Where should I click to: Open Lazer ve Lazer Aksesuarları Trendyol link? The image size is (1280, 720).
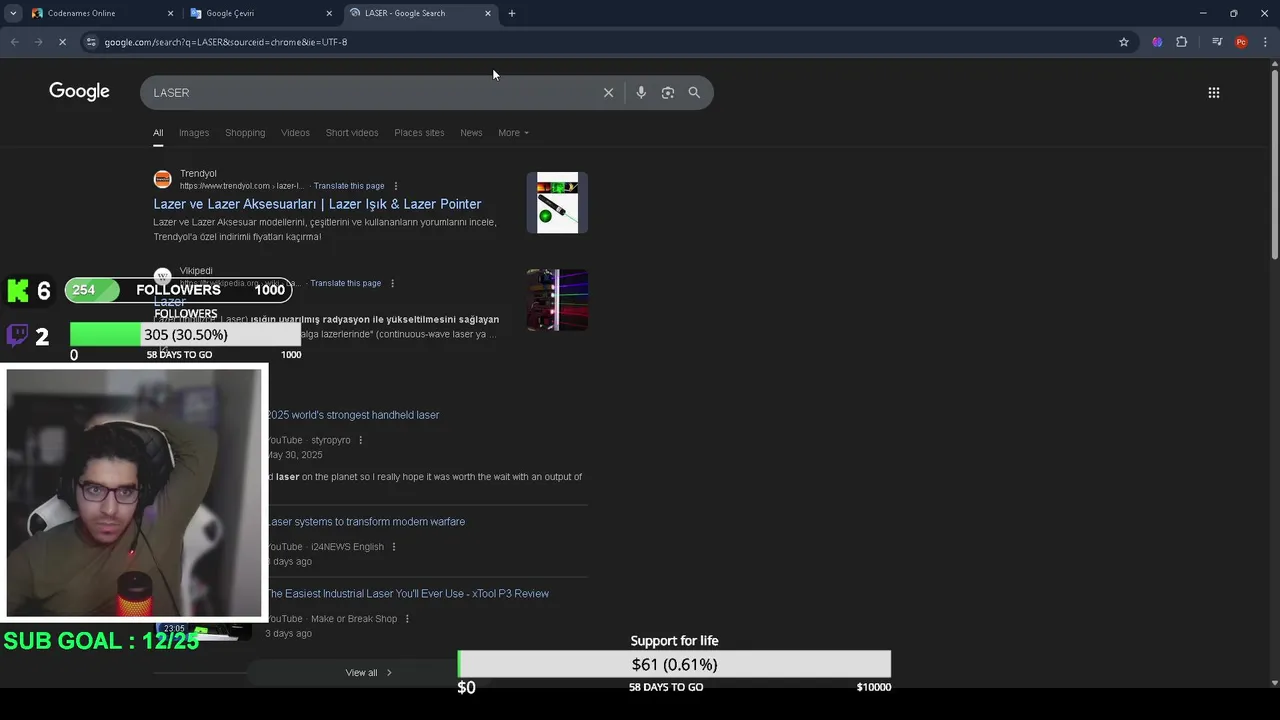[317, 204]
